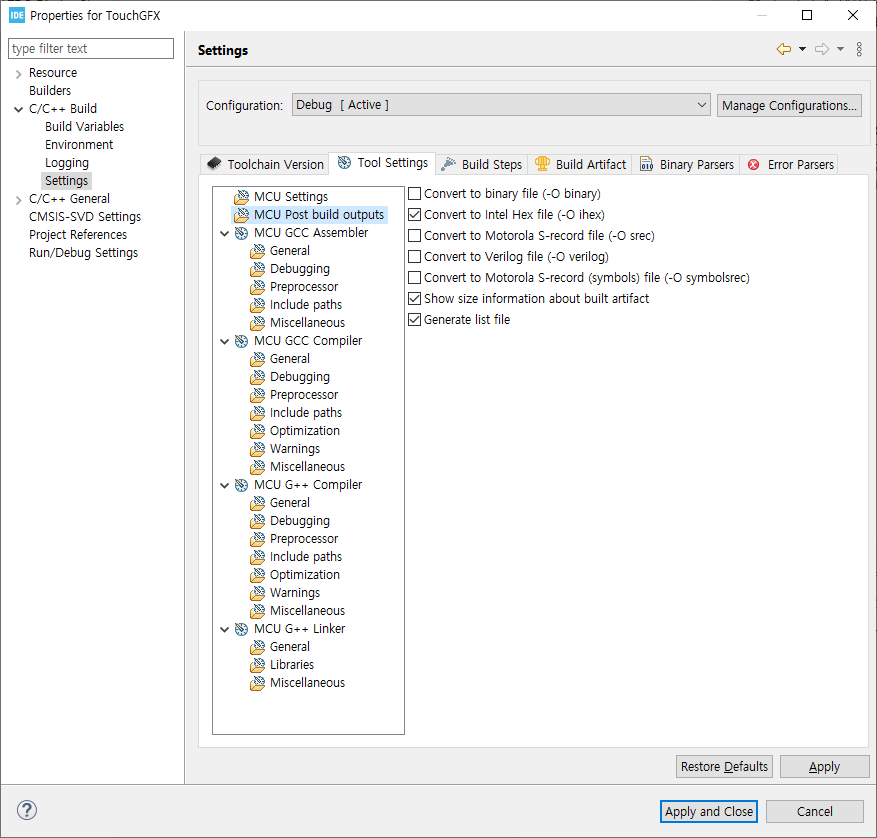Collapse the MCU GCC Compiler node
The width and height of the screenshot is (877, 838).
pyautogui.click(x=224, y=341)
